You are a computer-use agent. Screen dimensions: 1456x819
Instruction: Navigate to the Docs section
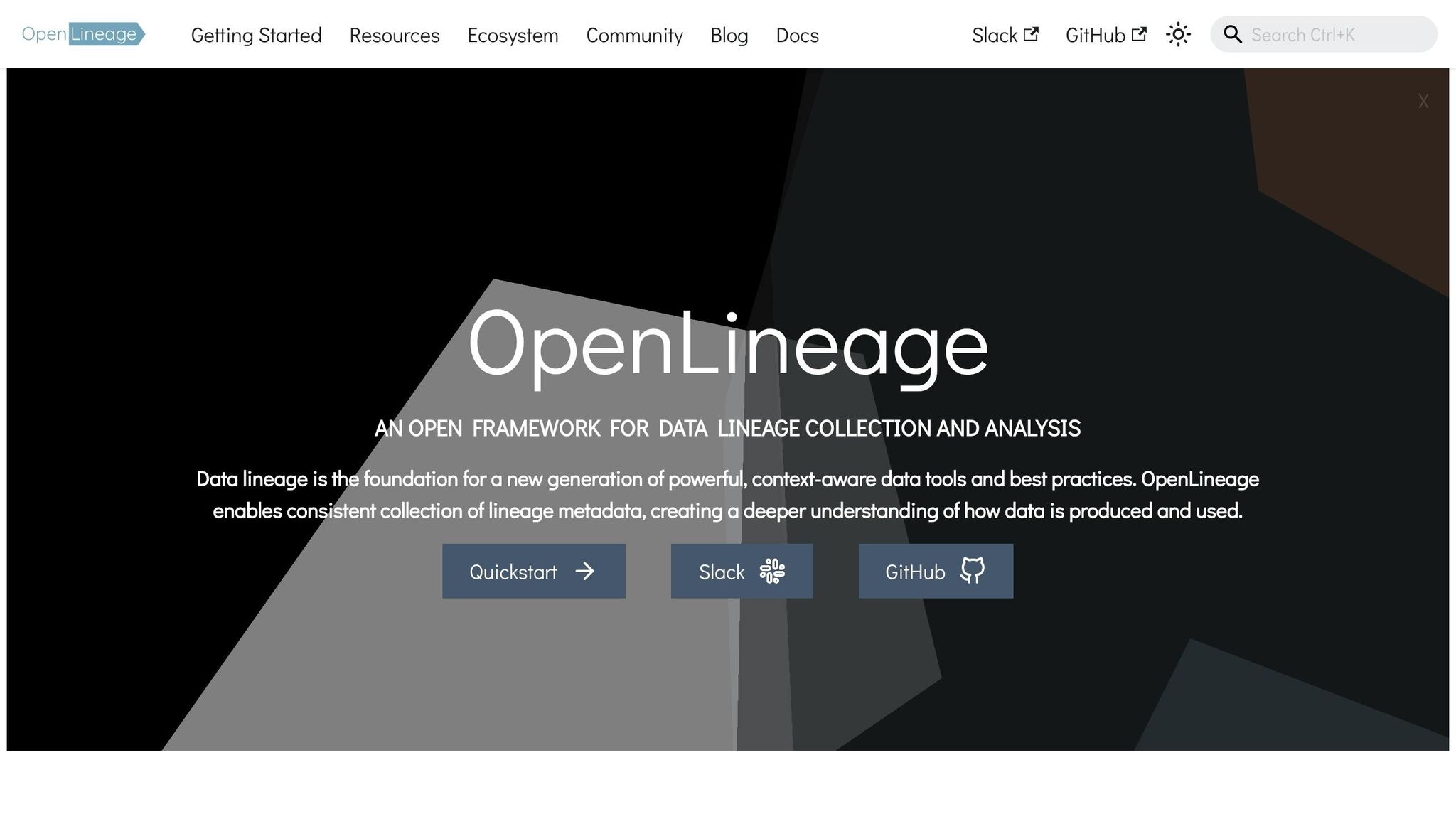pos(796,35)
